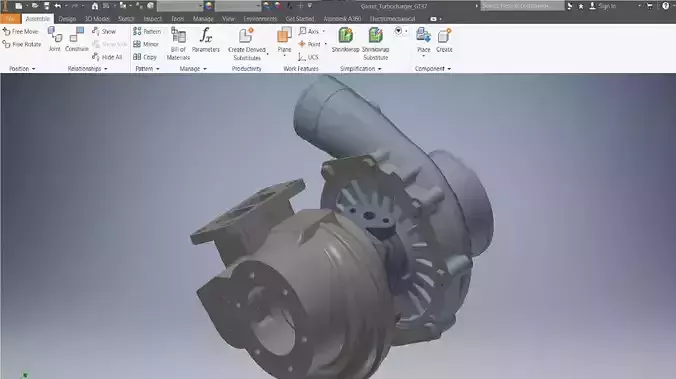Image resolution: width=676 pixels, height=379 pixels.
Task: Select the Free Rotate tool
Action: pos(22,44)
